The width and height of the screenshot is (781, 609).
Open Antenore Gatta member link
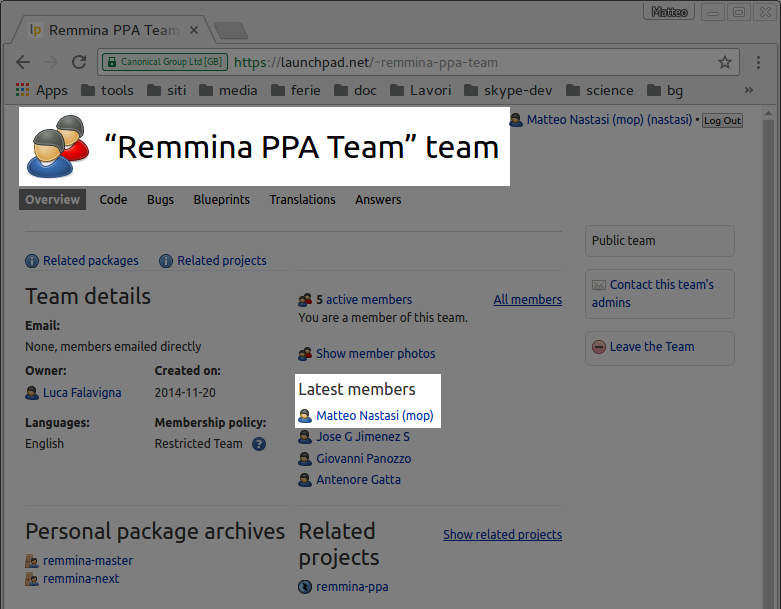(358, 480)
